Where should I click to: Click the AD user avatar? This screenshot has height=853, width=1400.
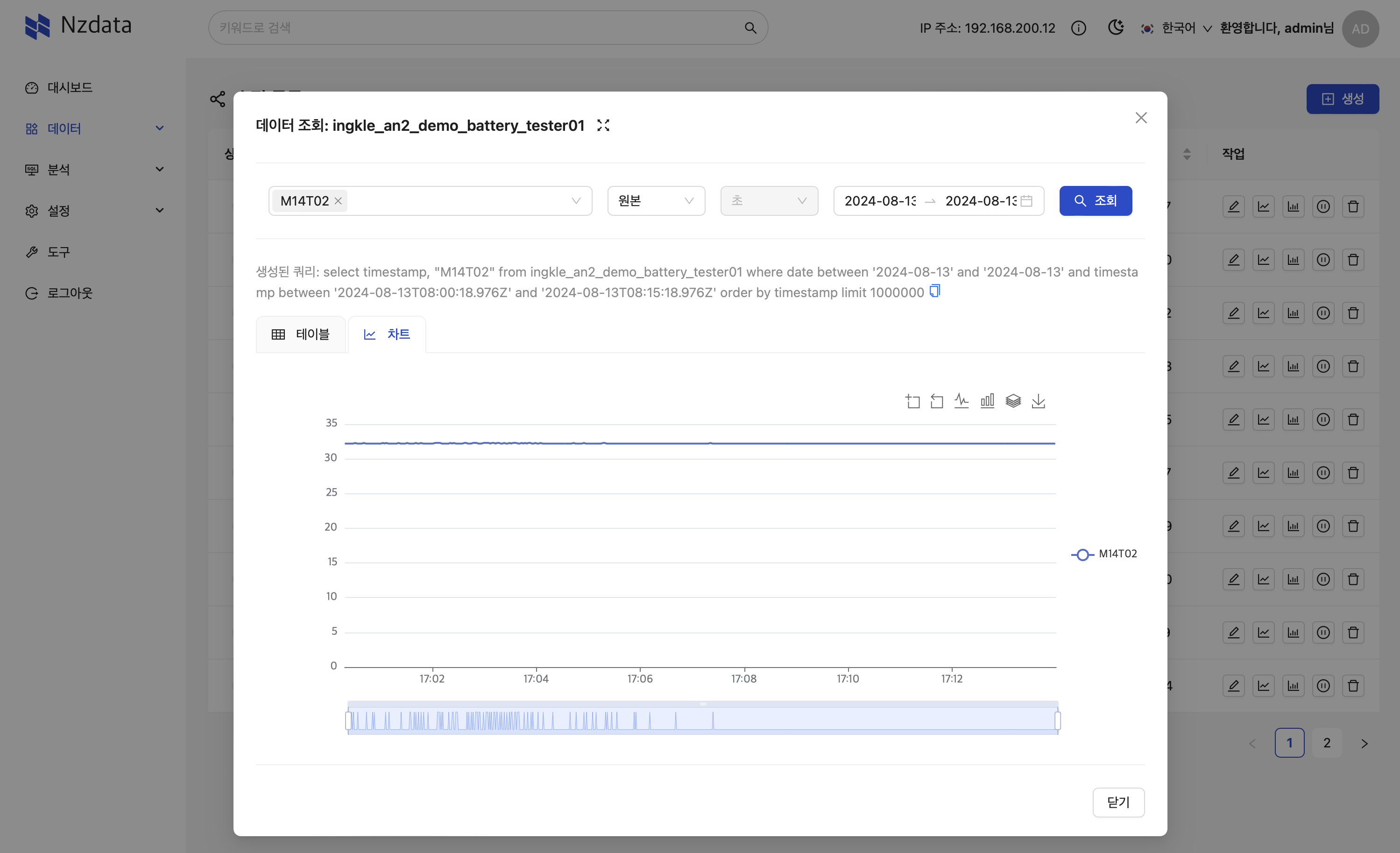click(1360, 28)
